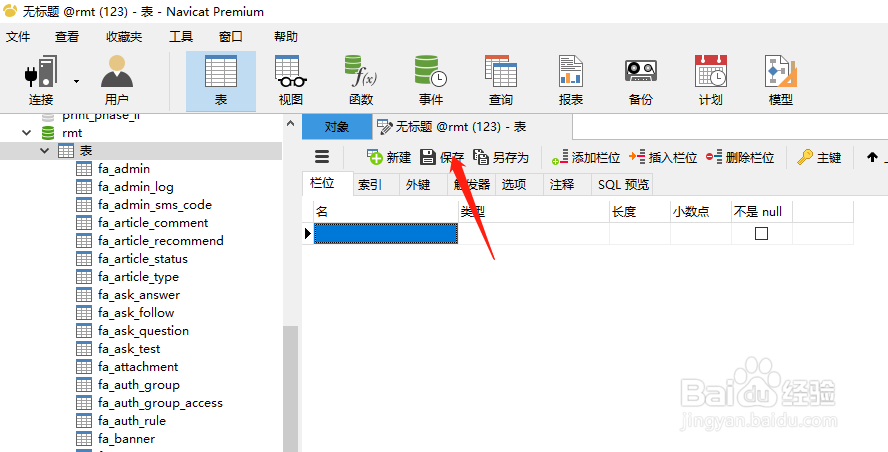Switch to the 对象 objects tab

coord(337,127)
